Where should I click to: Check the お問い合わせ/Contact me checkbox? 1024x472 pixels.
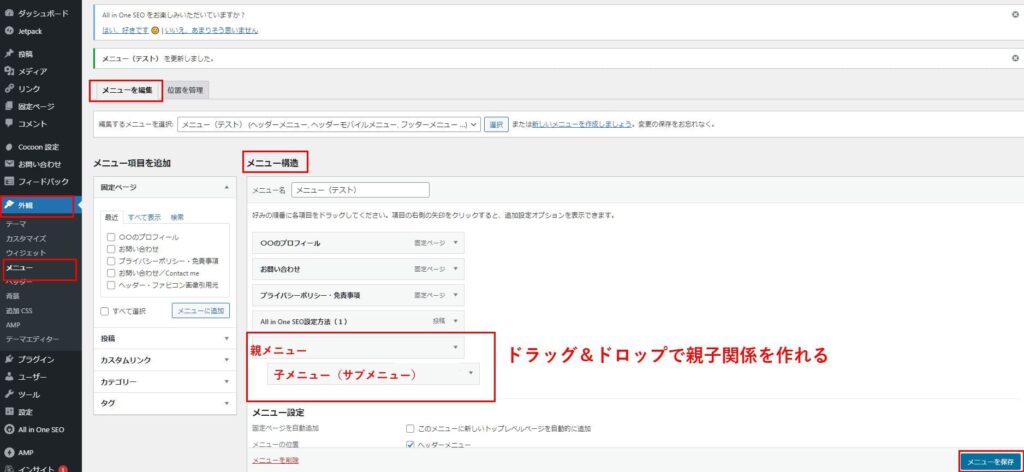click(x=112, y=272)
